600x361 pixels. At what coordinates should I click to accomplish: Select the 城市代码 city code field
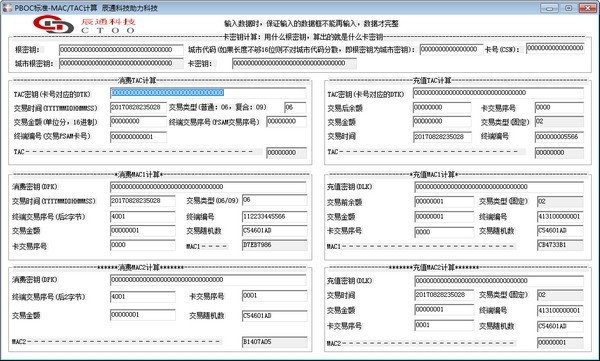[450, 49]
